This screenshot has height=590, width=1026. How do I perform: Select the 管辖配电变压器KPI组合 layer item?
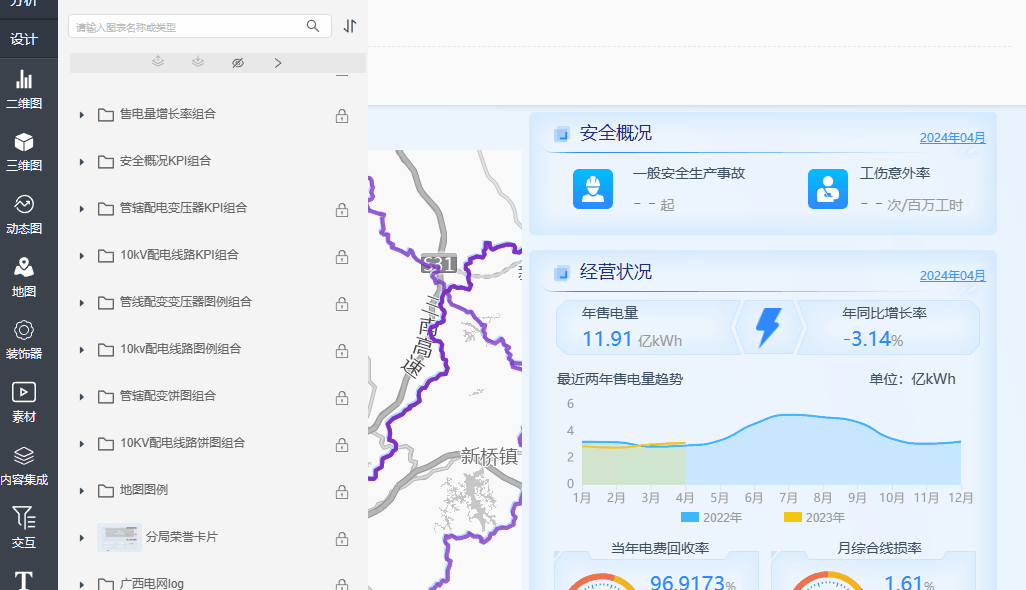183,209
